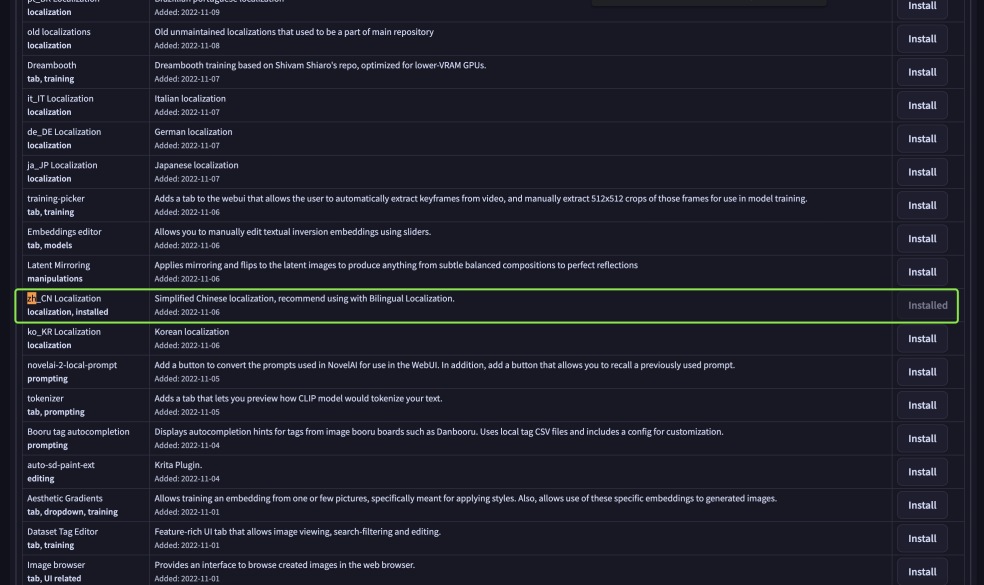
Task: Install the old localizations extension
Action: click(921, 39)
